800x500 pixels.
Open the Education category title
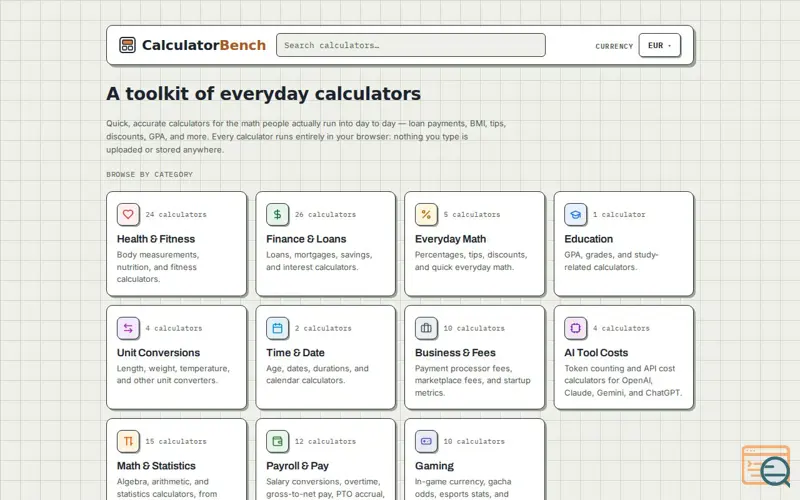[x=588, y=239]
